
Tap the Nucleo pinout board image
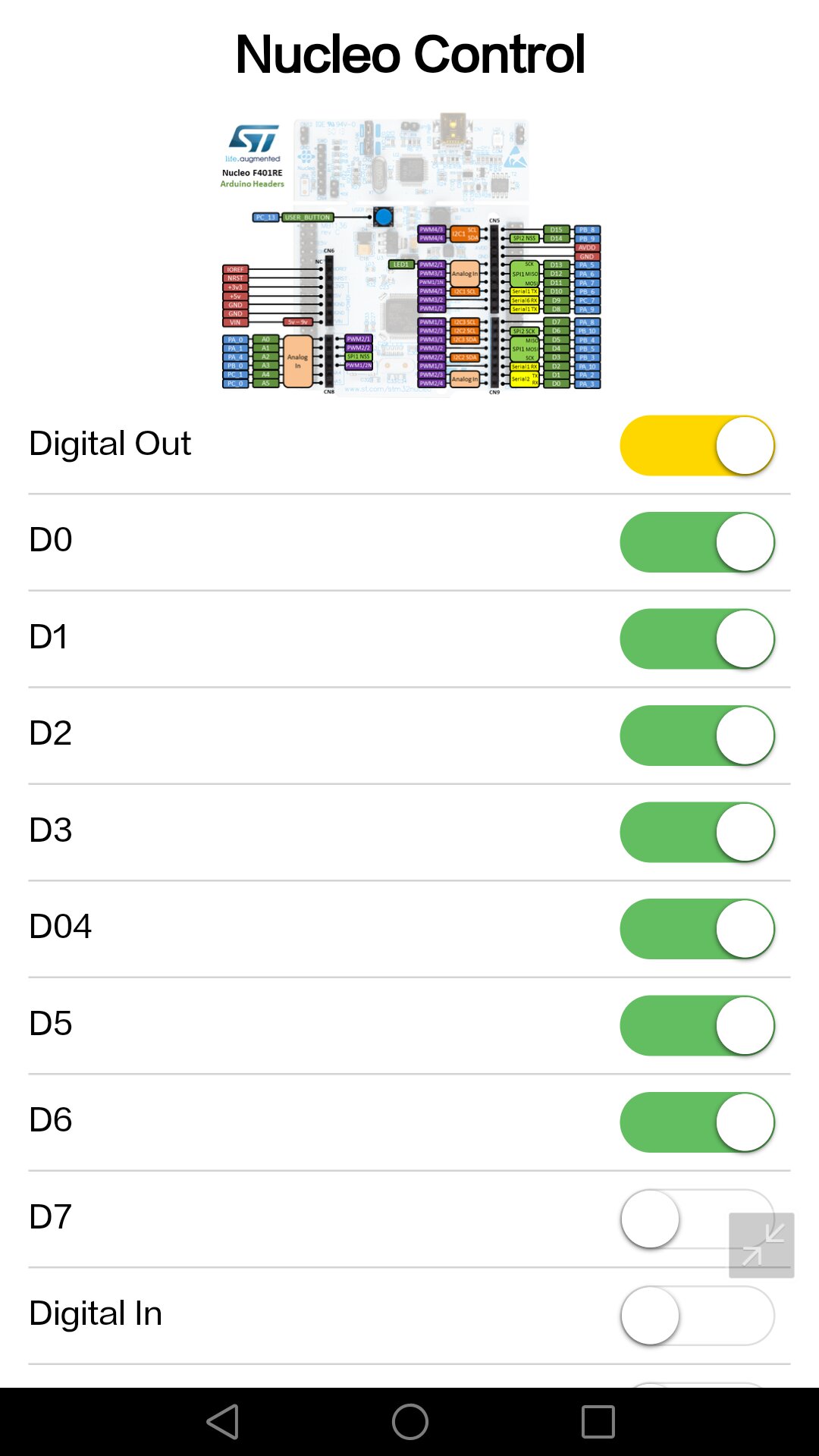click(x=410, y=255)
